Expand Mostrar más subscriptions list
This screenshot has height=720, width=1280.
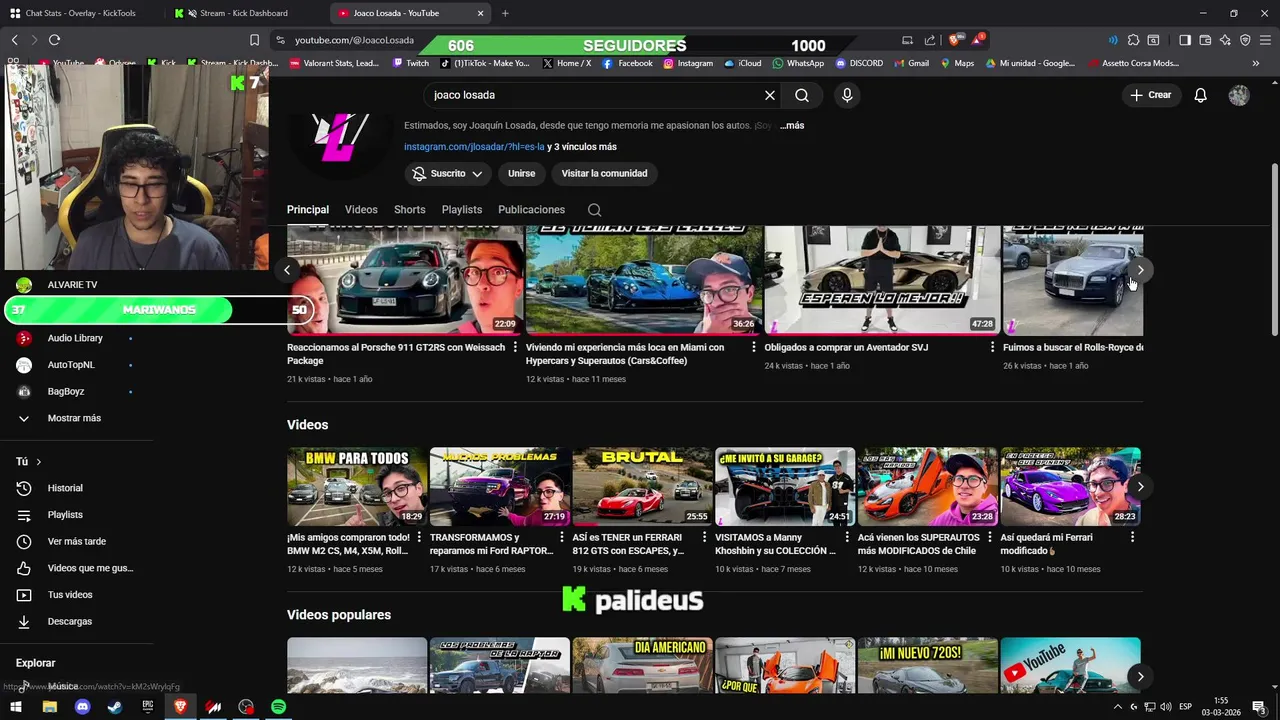tap(74, 418)
